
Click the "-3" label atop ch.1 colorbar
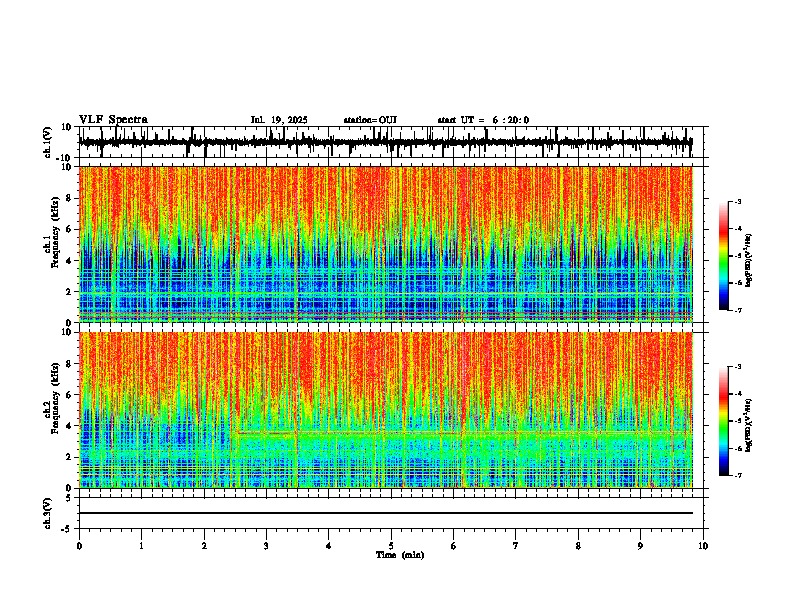737,201
